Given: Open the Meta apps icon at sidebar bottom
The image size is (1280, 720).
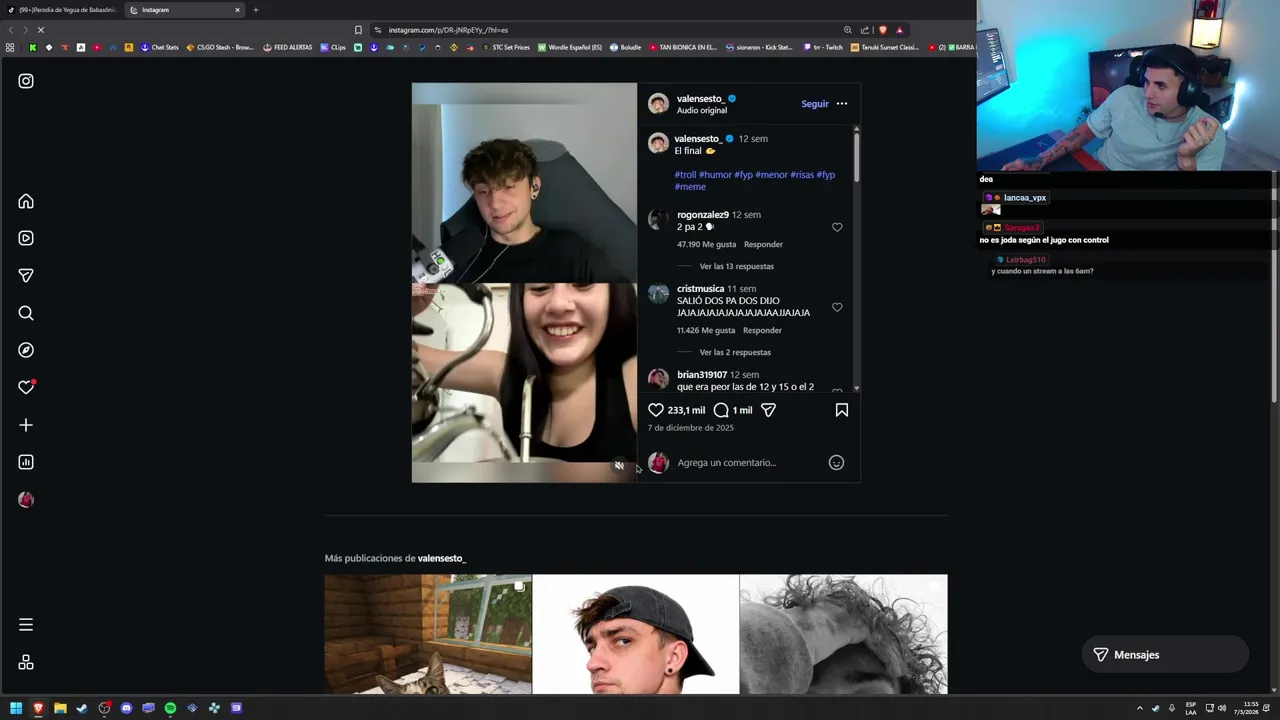Looking at the screenshot, I should 26,662.
